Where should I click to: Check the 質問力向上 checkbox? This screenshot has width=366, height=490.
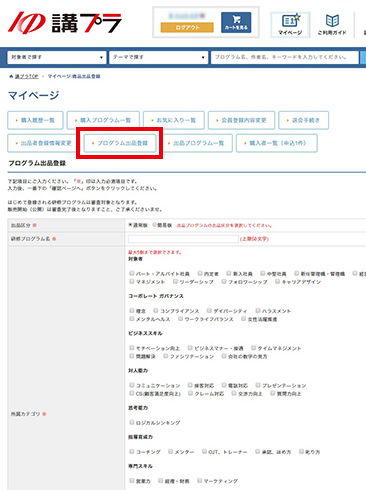tap(273, 394)
